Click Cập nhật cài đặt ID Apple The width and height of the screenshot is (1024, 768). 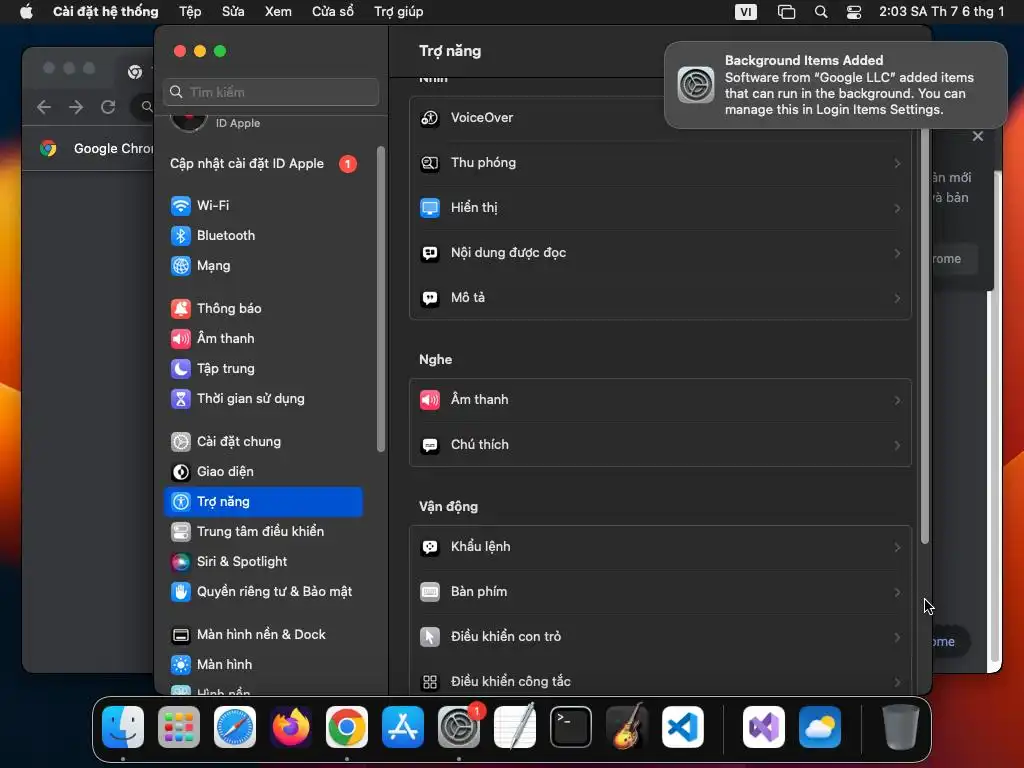(263, 164)
